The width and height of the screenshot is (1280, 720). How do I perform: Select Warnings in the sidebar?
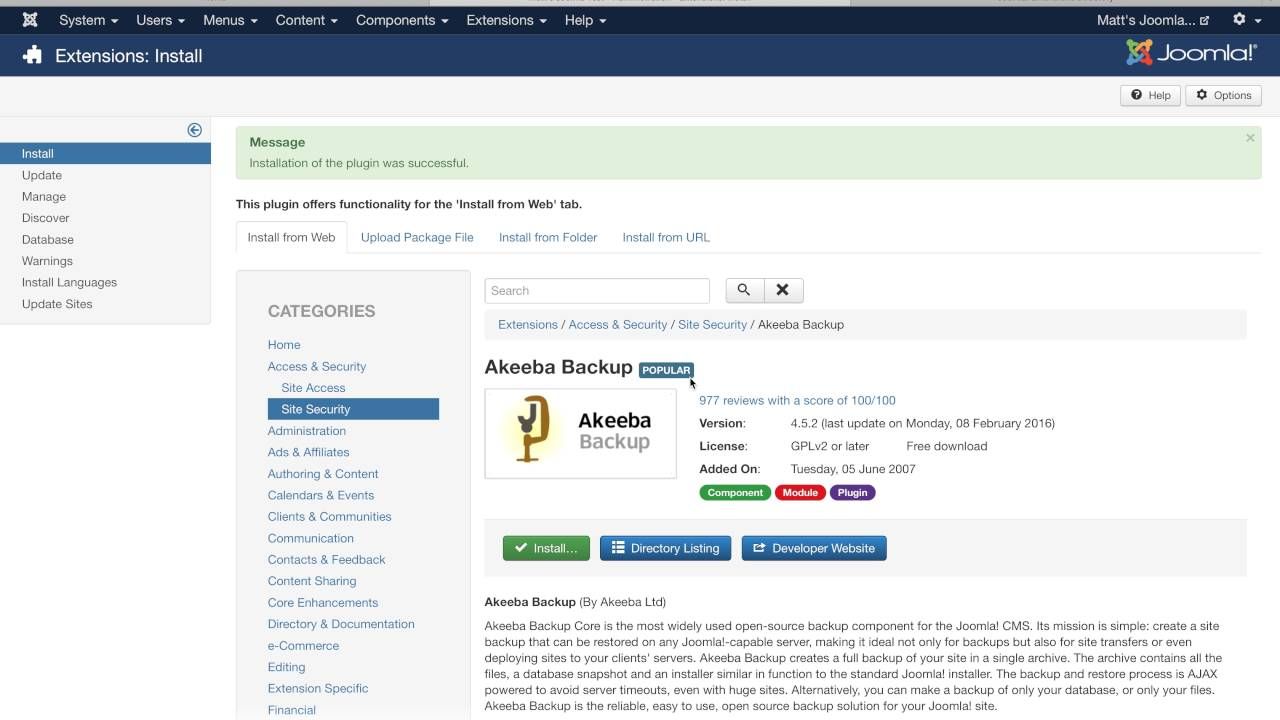[47, 261]
